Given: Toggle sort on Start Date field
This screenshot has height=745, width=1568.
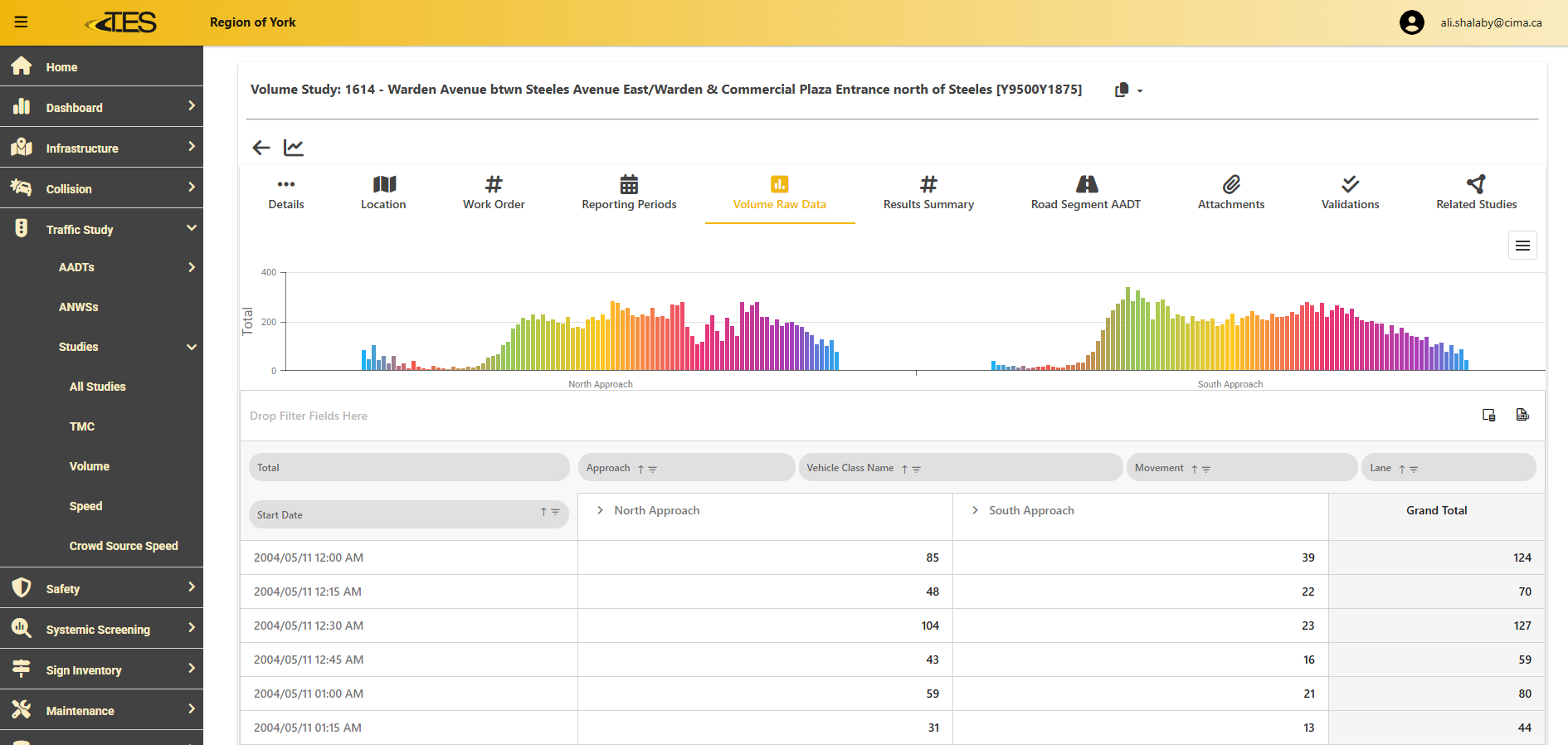Looking at the screenshot, I should click(x=543, y=512).
